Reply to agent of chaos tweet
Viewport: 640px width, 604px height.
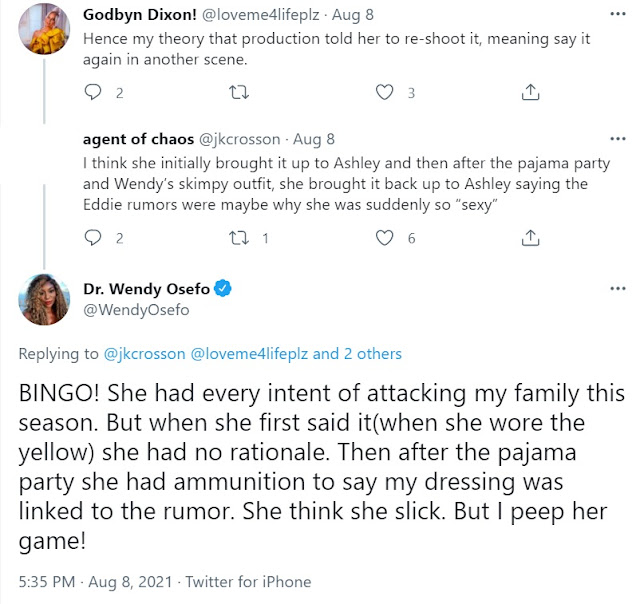tap(93, 238)
